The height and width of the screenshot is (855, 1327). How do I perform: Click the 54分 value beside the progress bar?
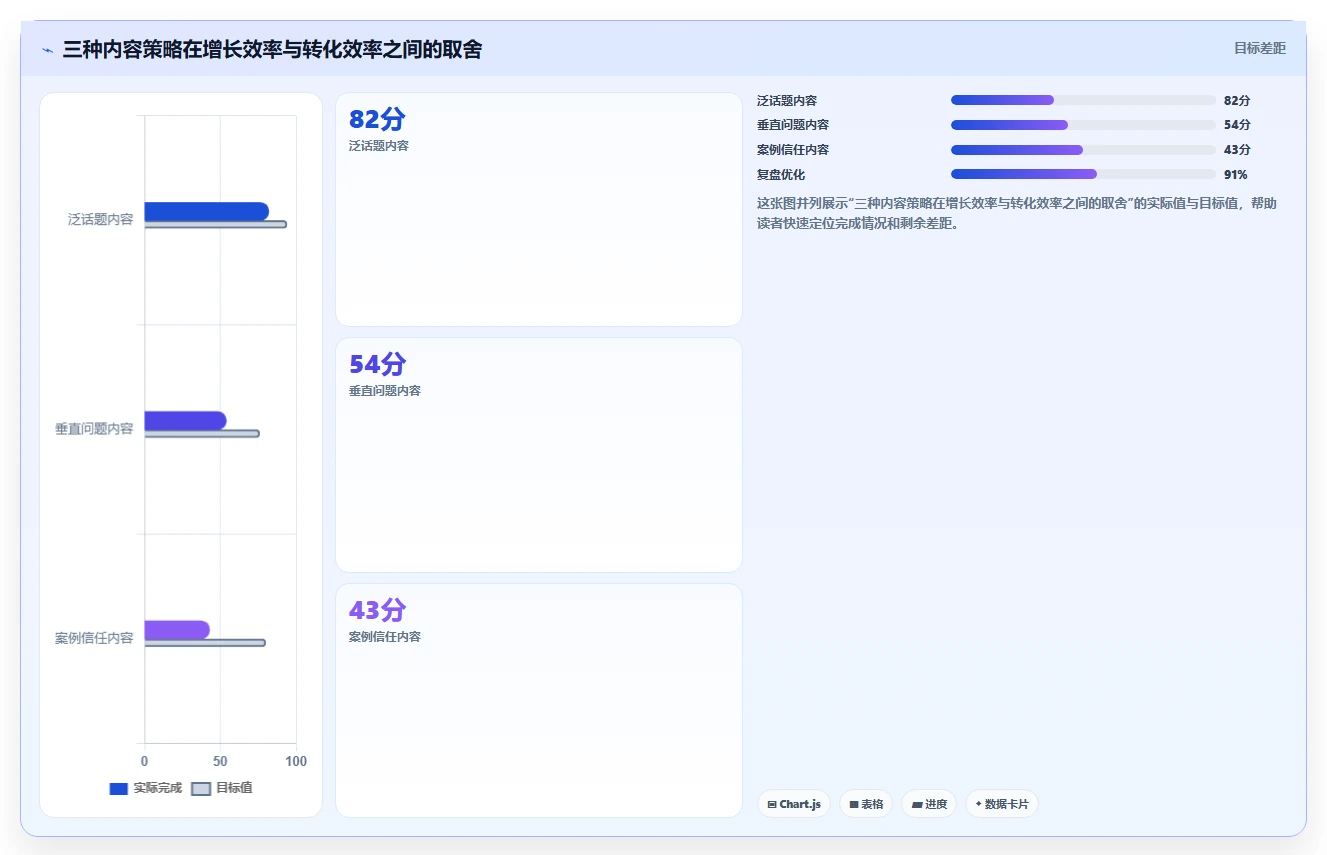pos(1237,125)
